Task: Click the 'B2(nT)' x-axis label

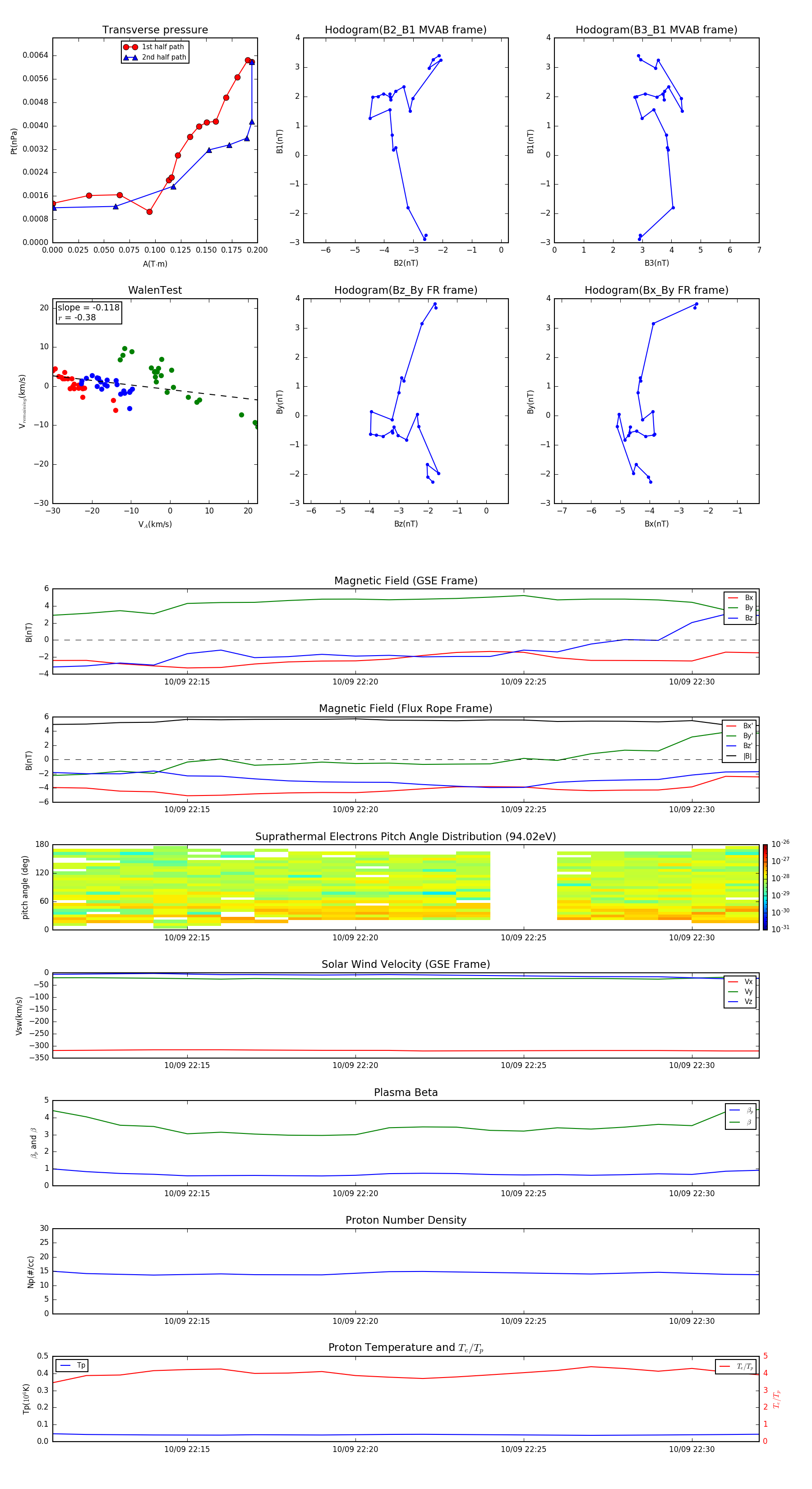Action: [406, 263]
